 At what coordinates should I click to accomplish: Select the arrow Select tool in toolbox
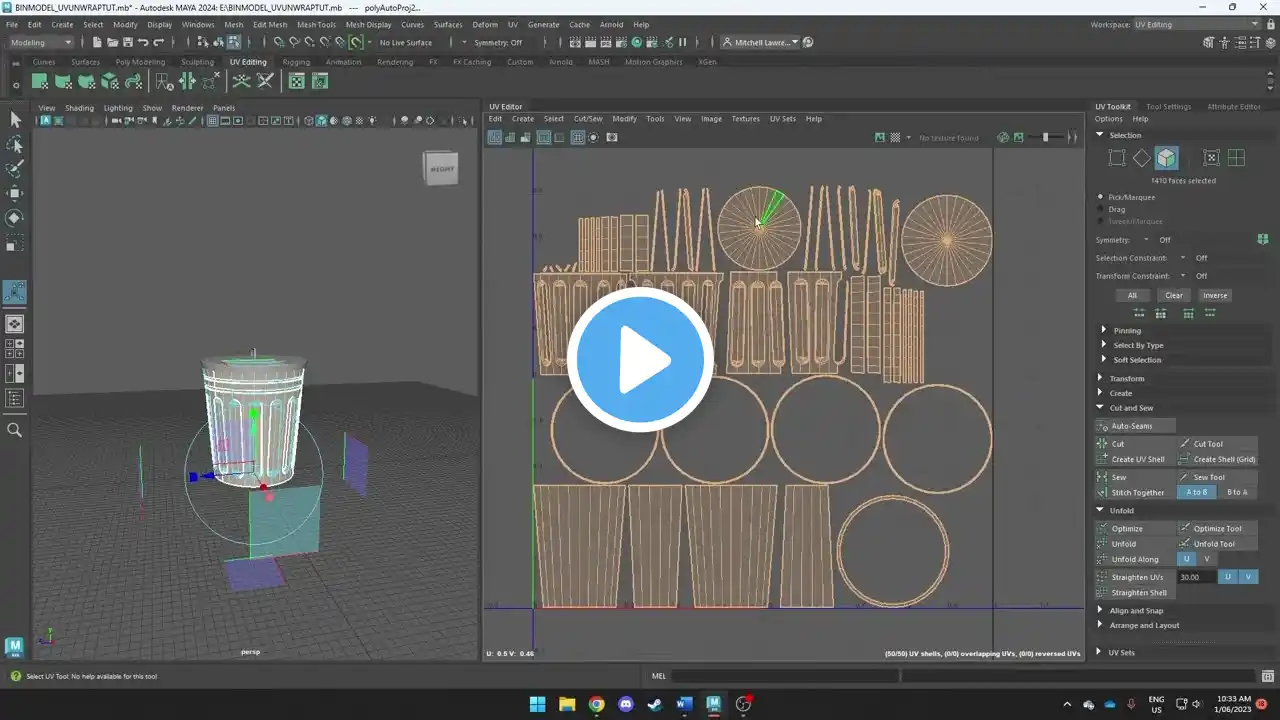[15, 119]
